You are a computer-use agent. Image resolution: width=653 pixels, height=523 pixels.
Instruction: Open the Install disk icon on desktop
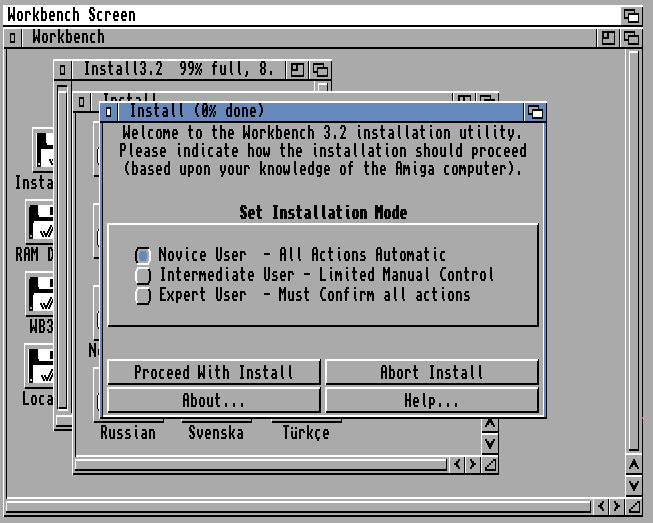point(40,150)
